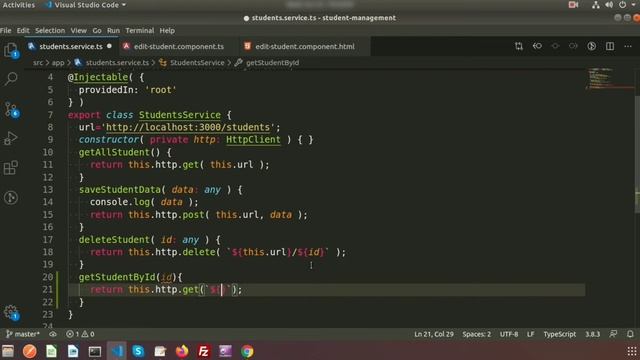The height and width of the screenshot is (360, 640).
Task: Click the compare changes icon in editor toolbar
Action: point(519,46)
